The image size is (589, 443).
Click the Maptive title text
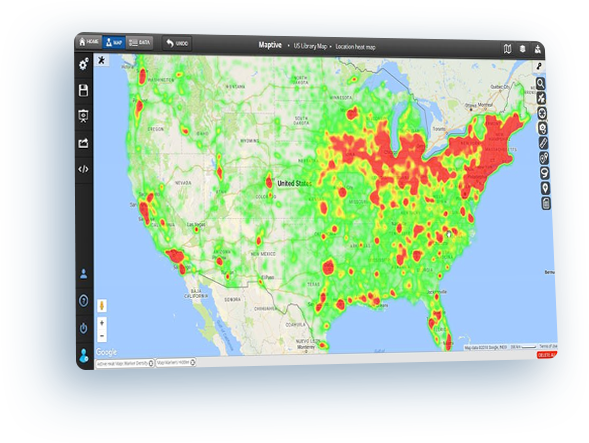270,45
